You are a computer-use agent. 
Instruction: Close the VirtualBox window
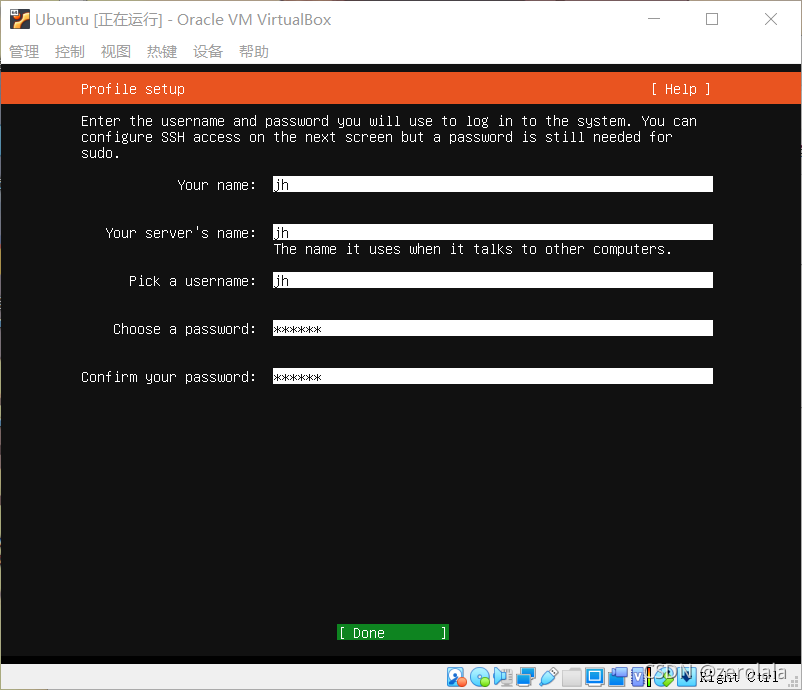click(x=771, y=19)
